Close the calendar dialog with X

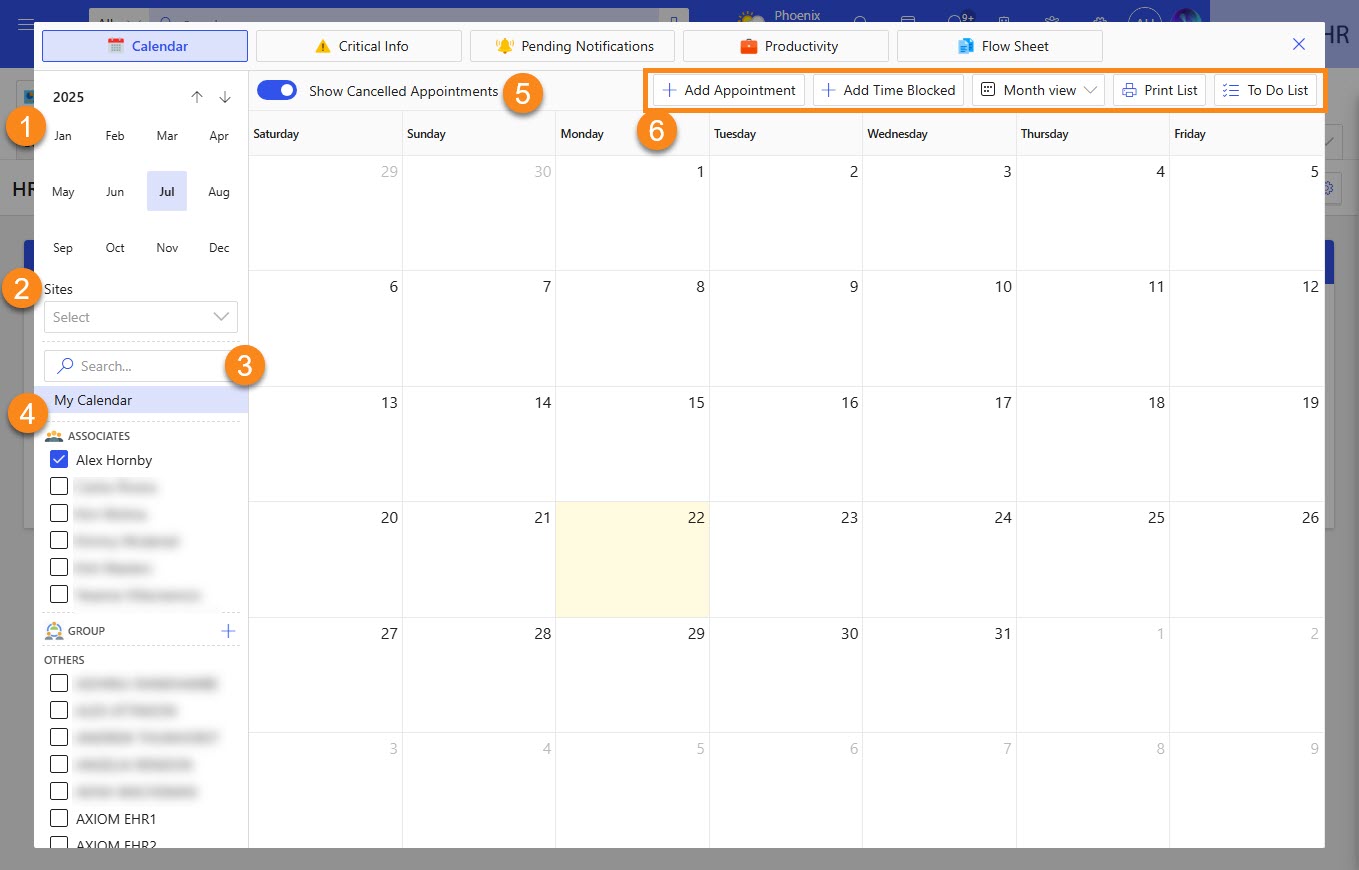pos(1299,44)
